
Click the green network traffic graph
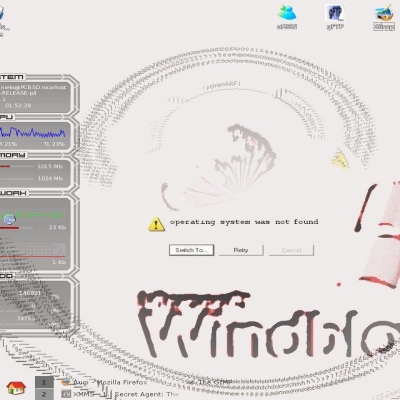coord(32,214)
